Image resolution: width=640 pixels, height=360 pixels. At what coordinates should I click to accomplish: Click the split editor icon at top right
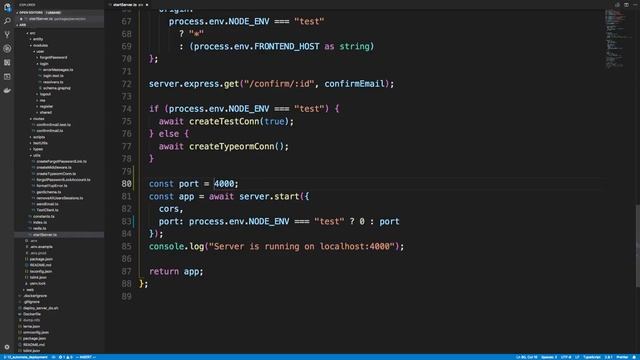tap(626, 5)
